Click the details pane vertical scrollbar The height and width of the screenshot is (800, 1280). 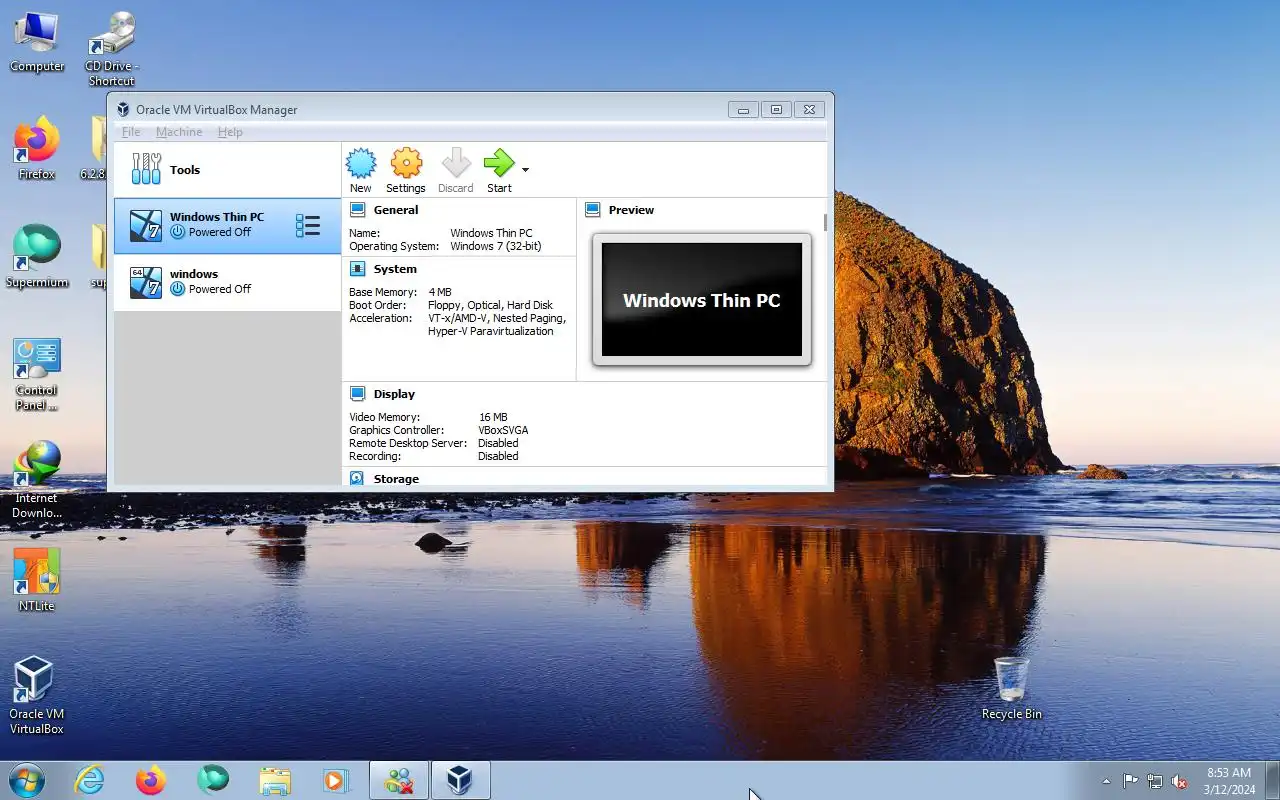point(826,222)
